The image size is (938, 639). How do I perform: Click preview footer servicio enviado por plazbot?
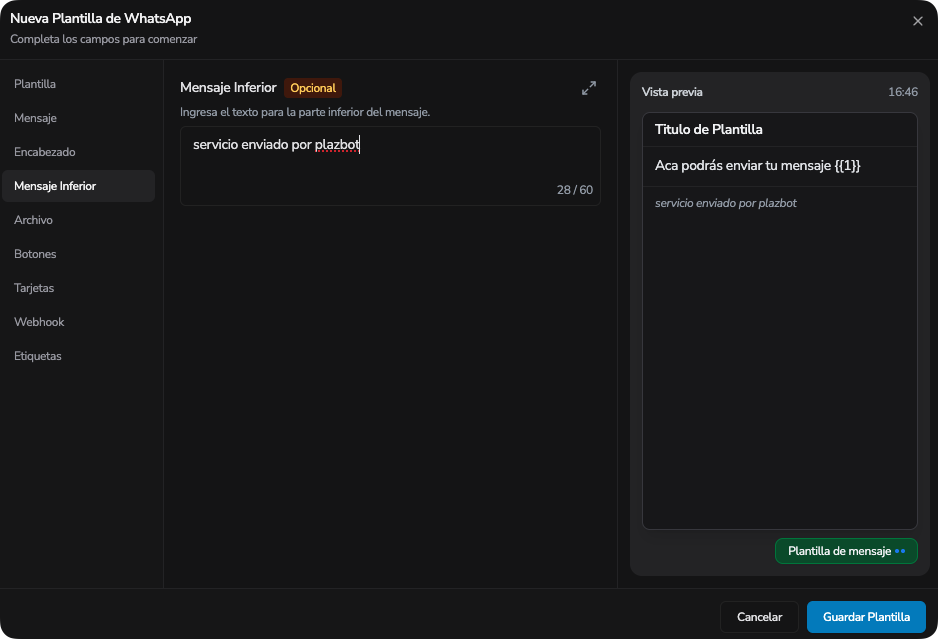pos(726,203)
